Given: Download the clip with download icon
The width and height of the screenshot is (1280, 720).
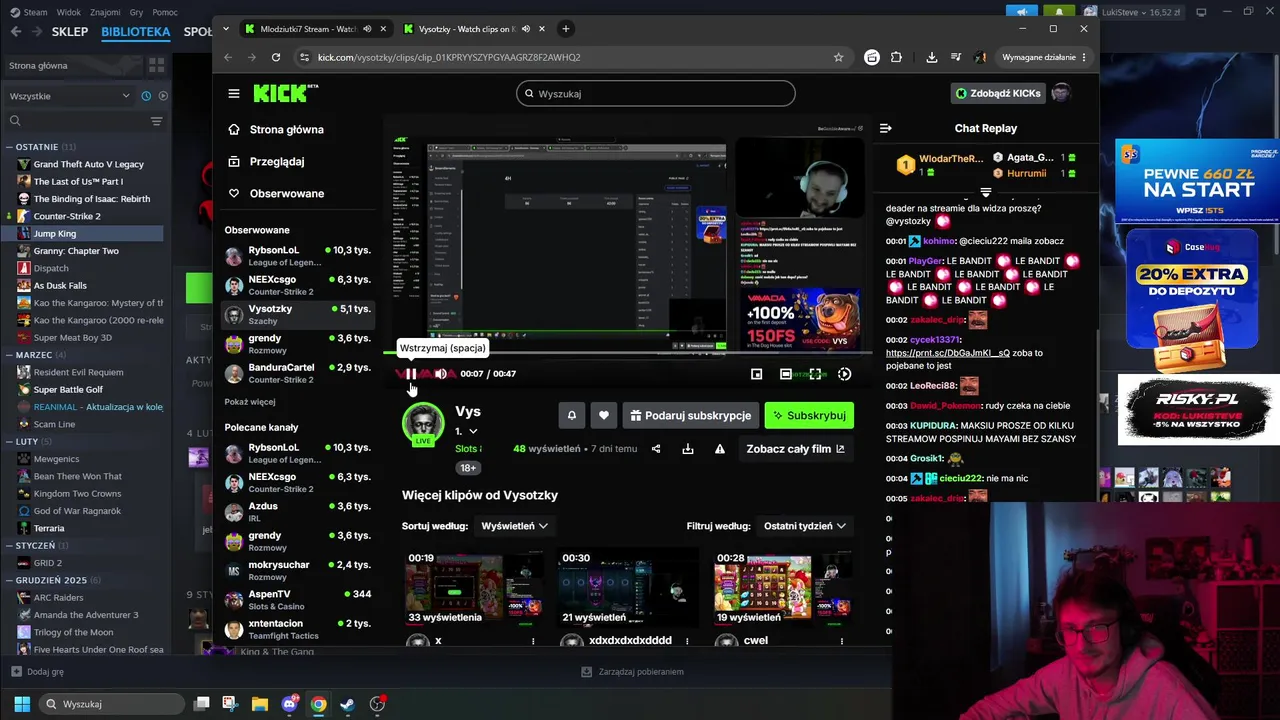Looking at the screenshot, I should click(x=688, y=449).
